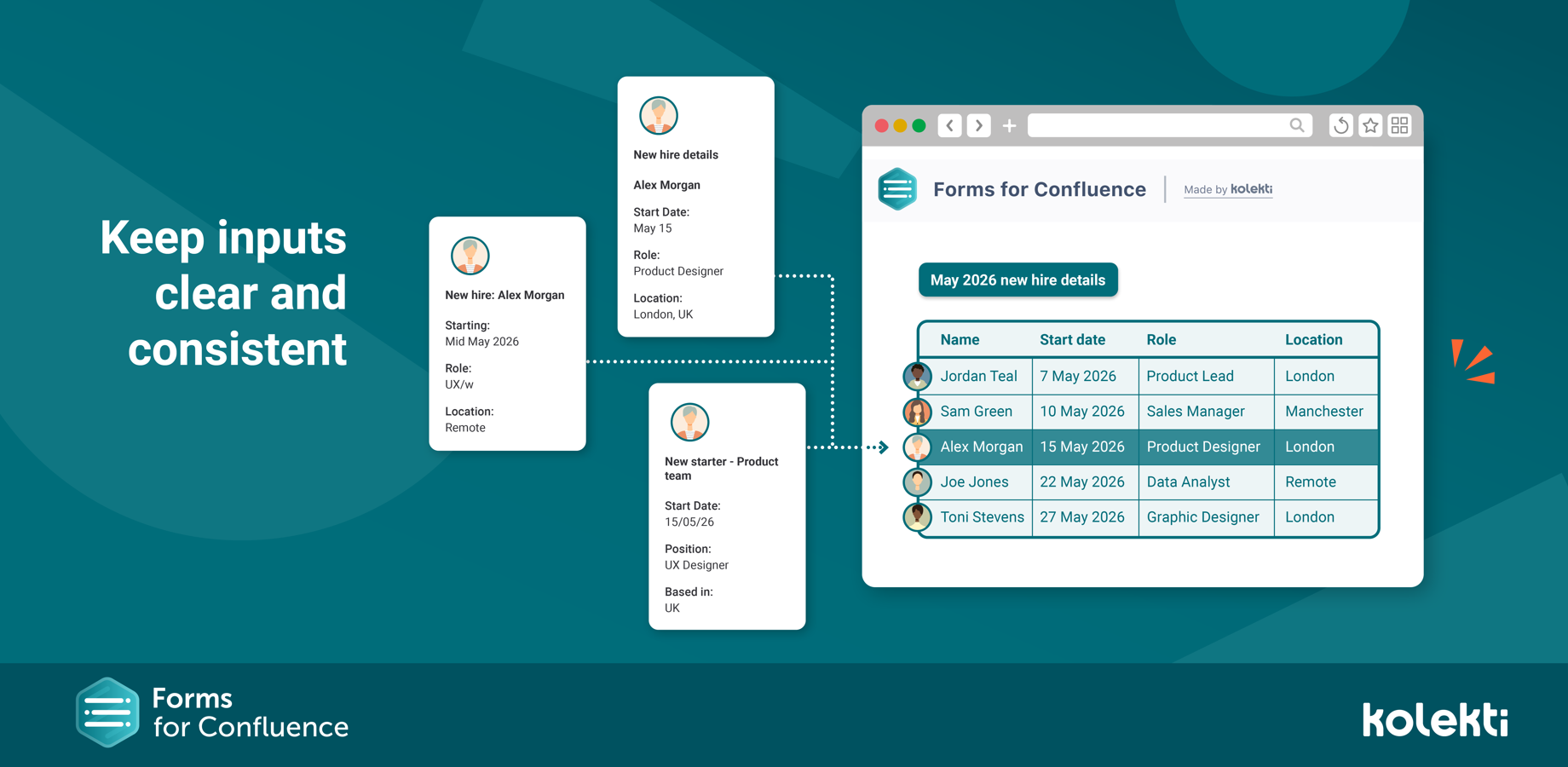Select the Alex Morgan name cell

click(x=981, y=447)
